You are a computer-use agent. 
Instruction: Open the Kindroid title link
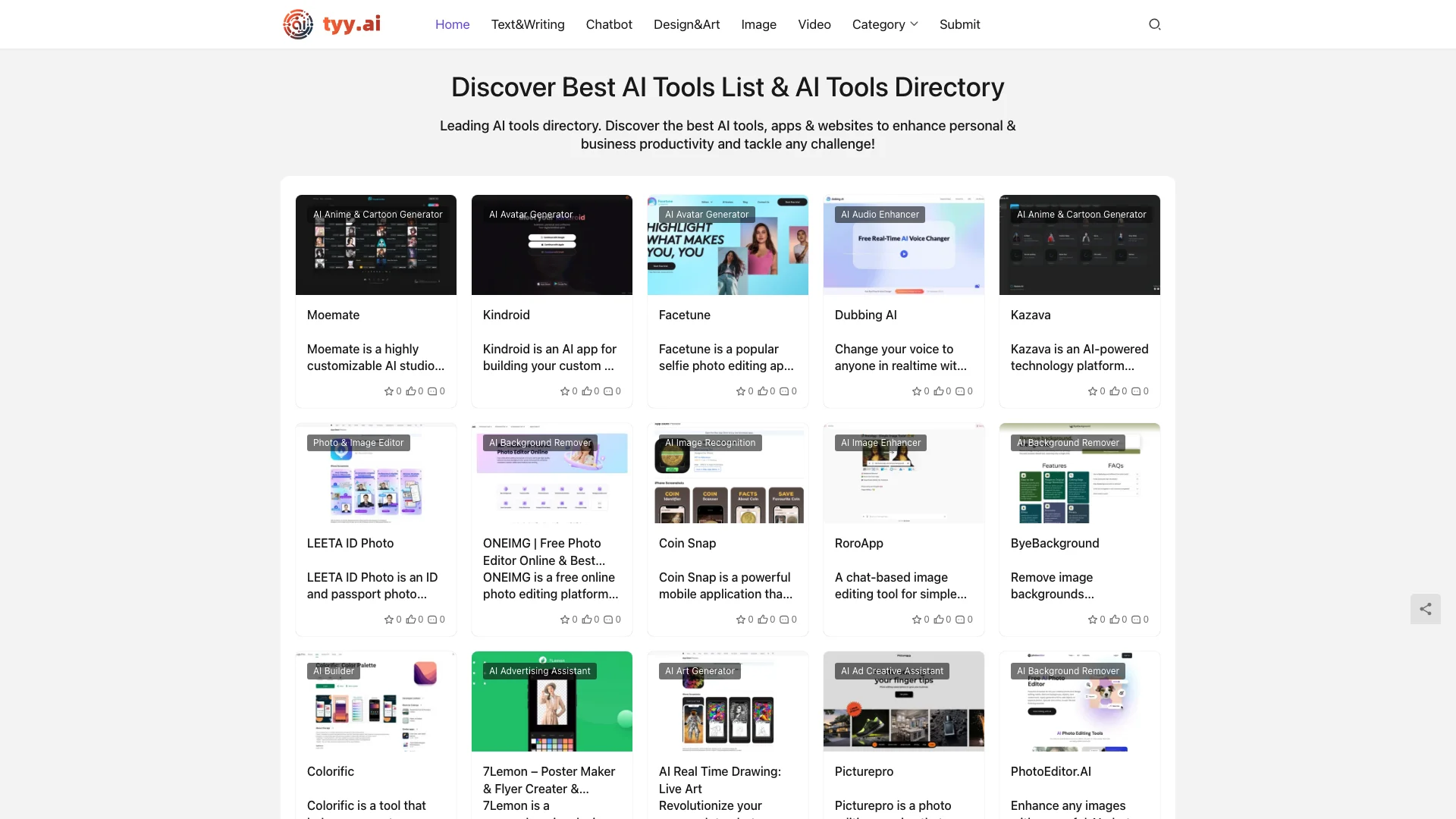tap(507, 315)
